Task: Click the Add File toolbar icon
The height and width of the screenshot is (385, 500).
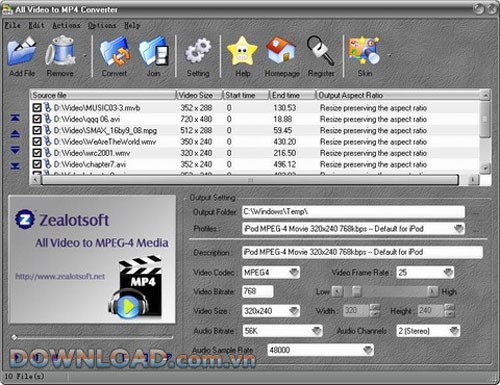Action: tap(22, 51)
